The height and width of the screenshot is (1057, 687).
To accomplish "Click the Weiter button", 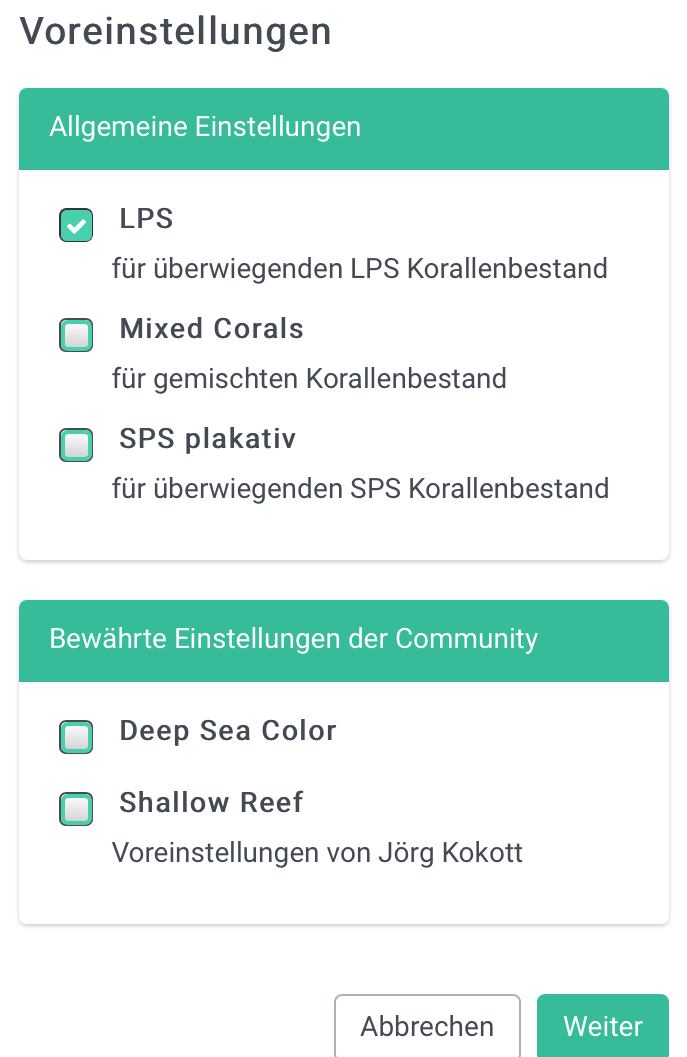I will (602, 1026).
